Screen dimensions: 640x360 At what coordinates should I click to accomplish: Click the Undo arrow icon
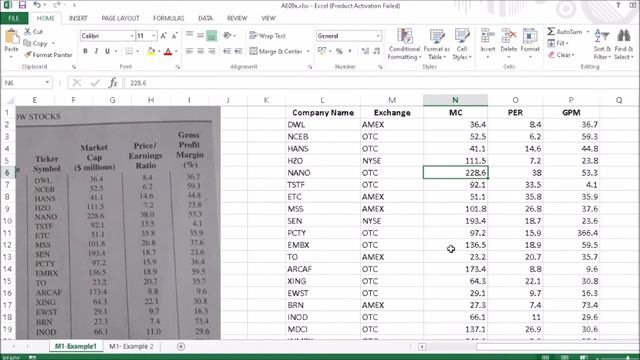point(37,5)
